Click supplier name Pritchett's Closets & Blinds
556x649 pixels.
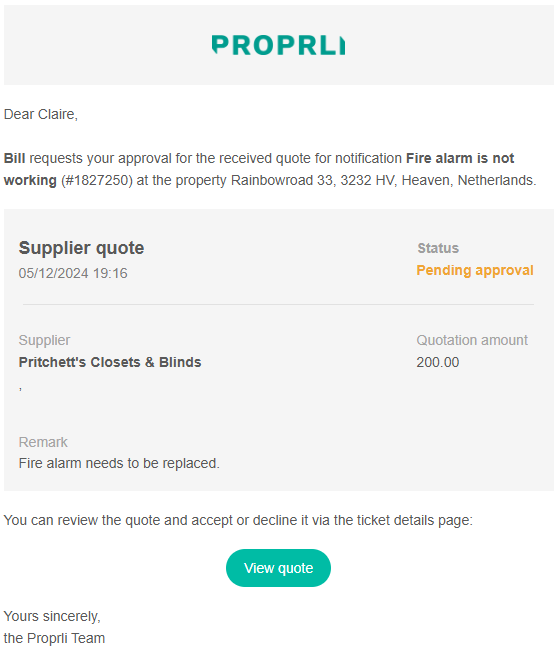coord(110,362)
